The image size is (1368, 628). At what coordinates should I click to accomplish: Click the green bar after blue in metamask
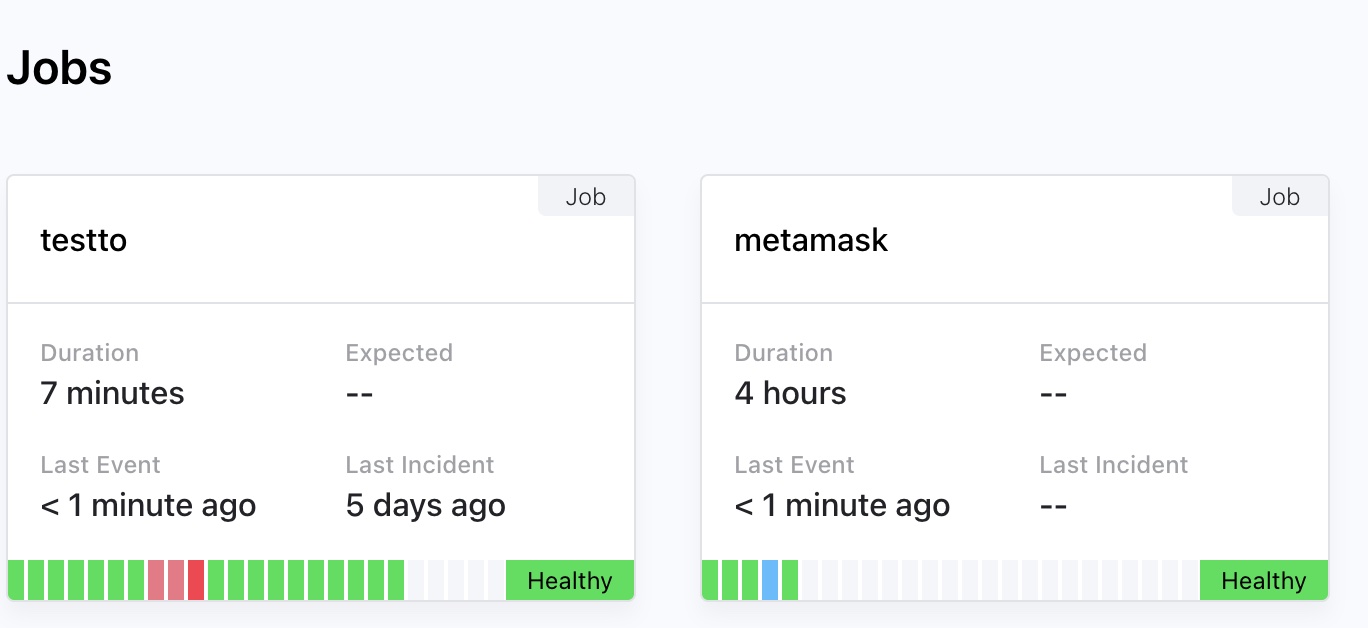[790, 580]
